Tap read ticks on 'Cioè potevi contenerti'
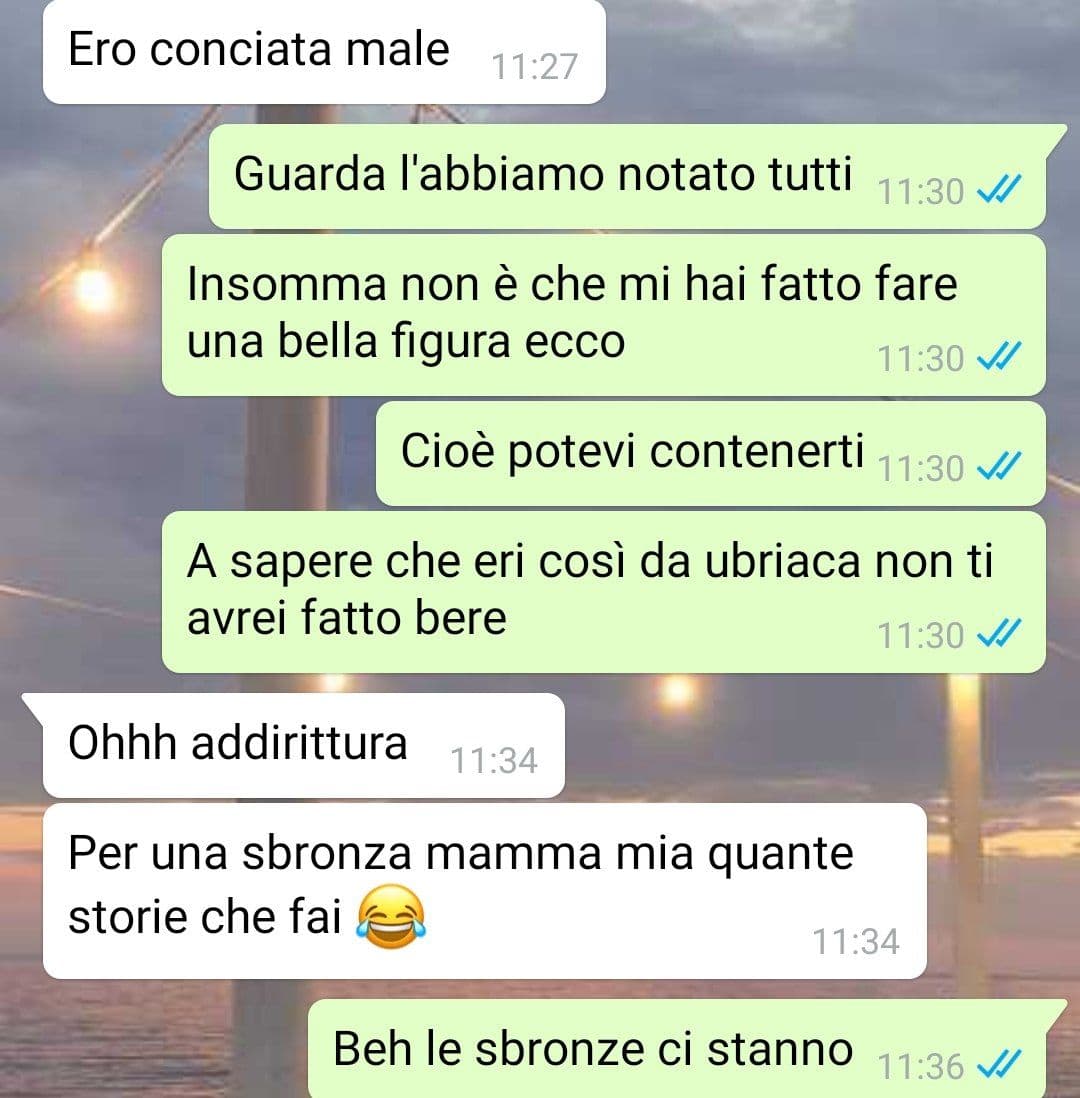The image size is (1080, 1098). pyautogui.click(x=999, y=466)
